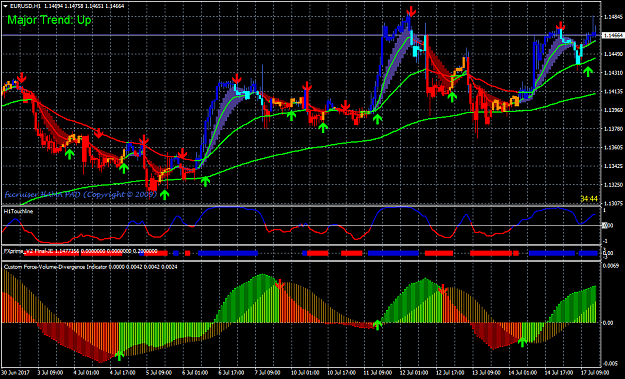Click the 5 Jul 09:00 time label
Image resolution: width=625 pixels, height=379 pixels.
coord(158,373)
